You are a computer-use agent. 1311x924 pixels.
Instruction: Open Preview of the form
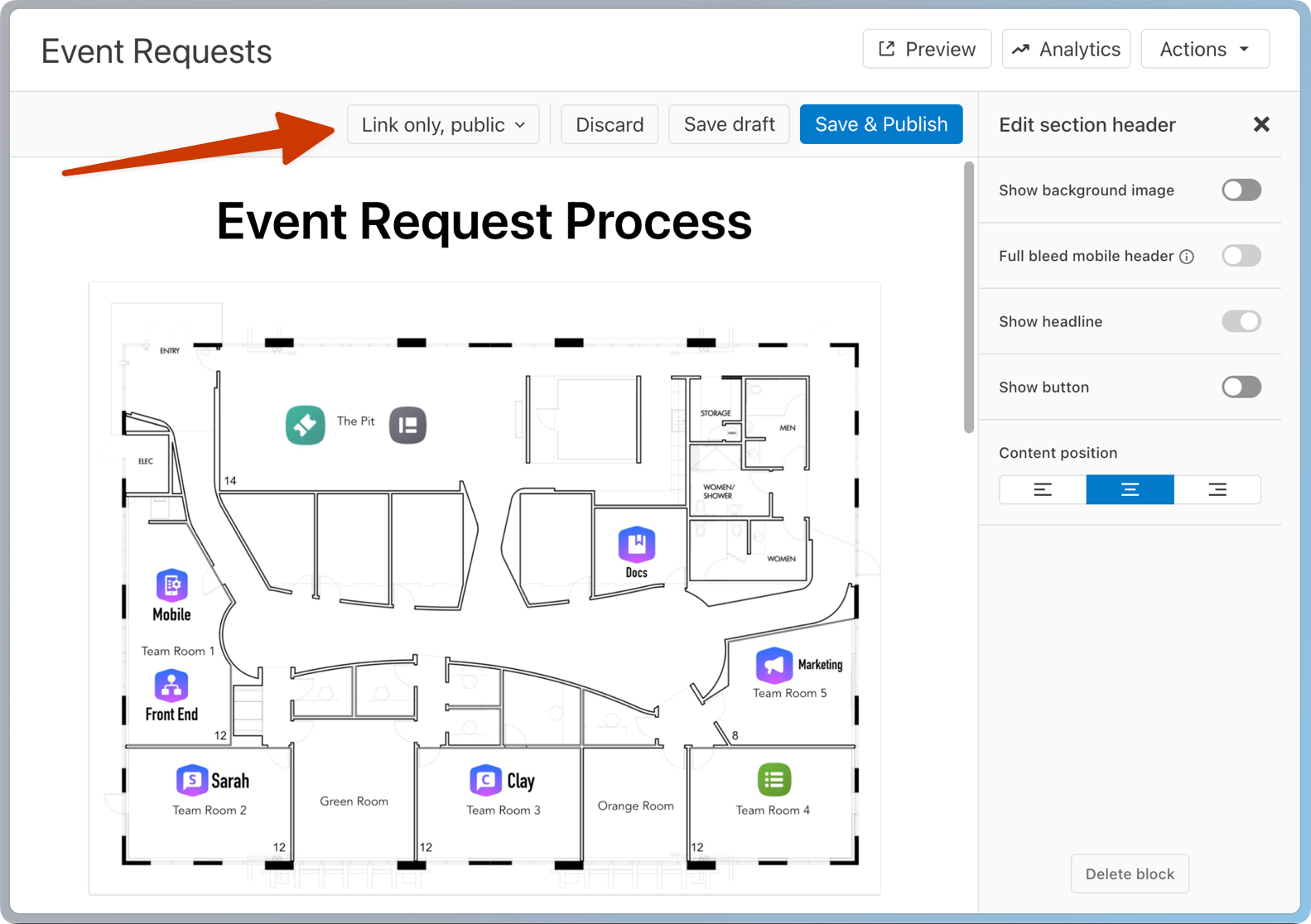(x=927, y=50)
